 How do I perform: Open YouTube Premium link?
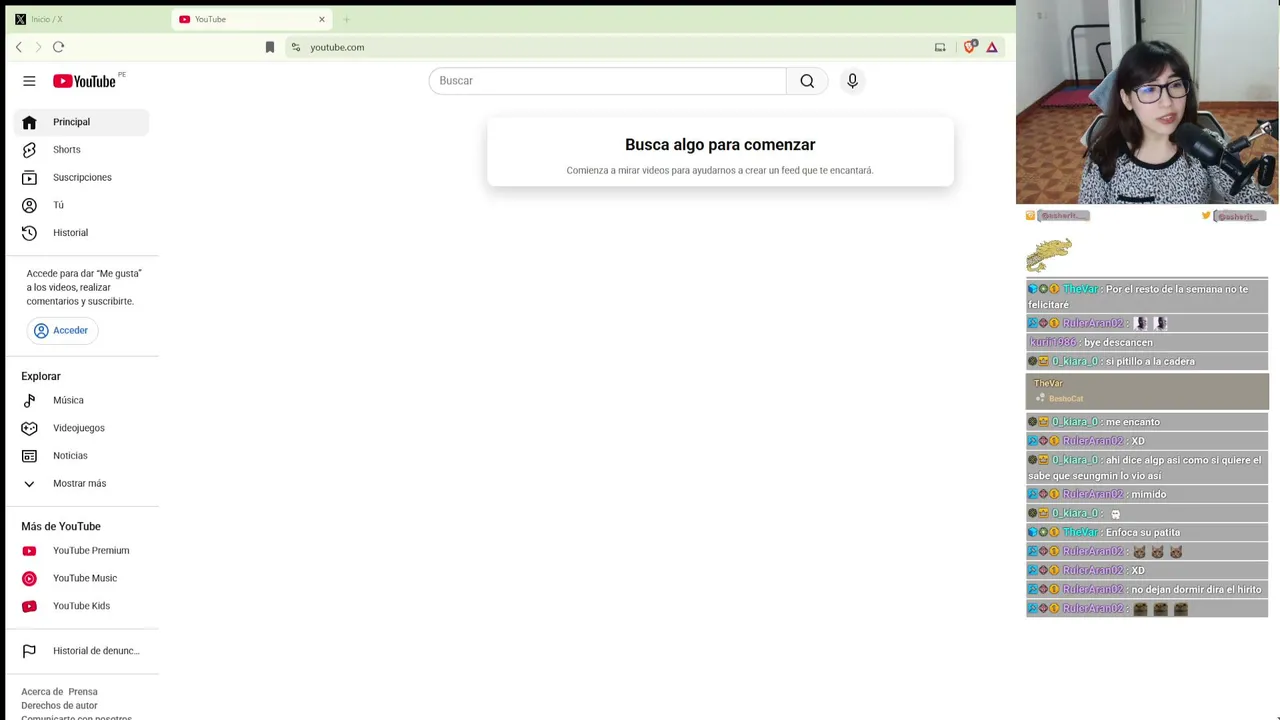point(81,551)
